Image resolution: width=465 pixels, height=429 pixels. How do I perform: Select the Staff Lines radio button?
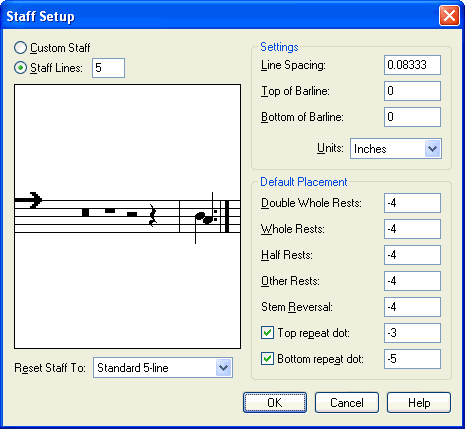pos(20,68)
